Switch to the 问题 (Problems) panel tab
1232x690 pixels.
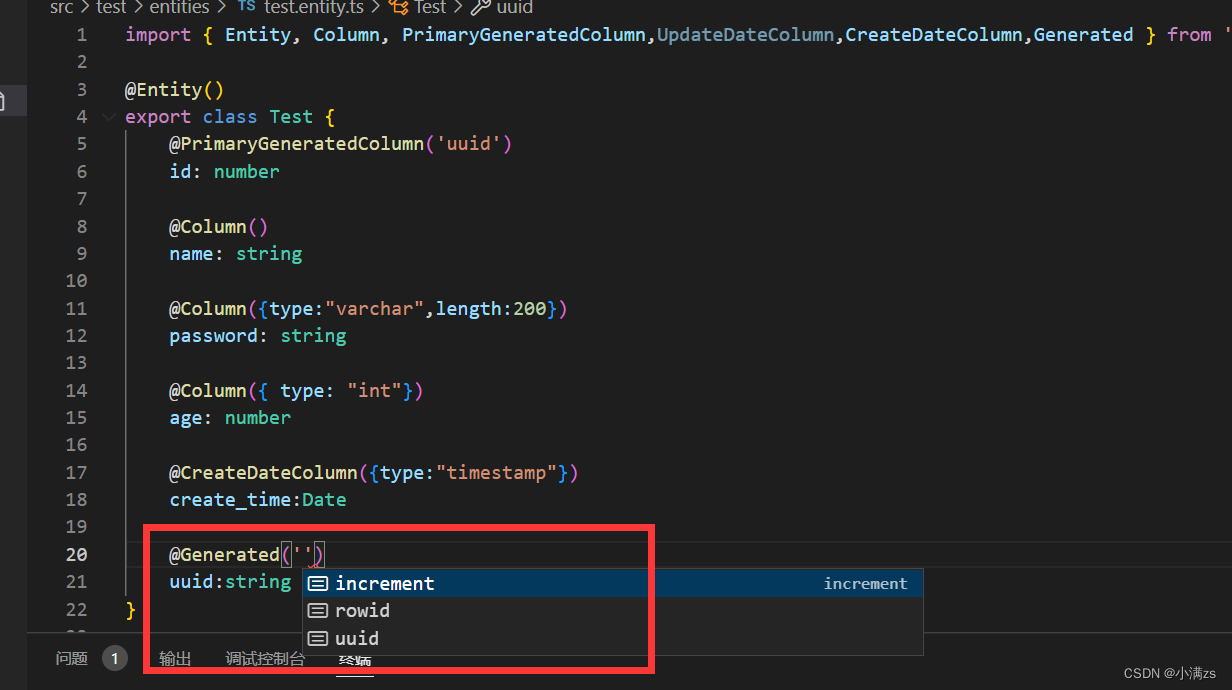pos(72,658)
